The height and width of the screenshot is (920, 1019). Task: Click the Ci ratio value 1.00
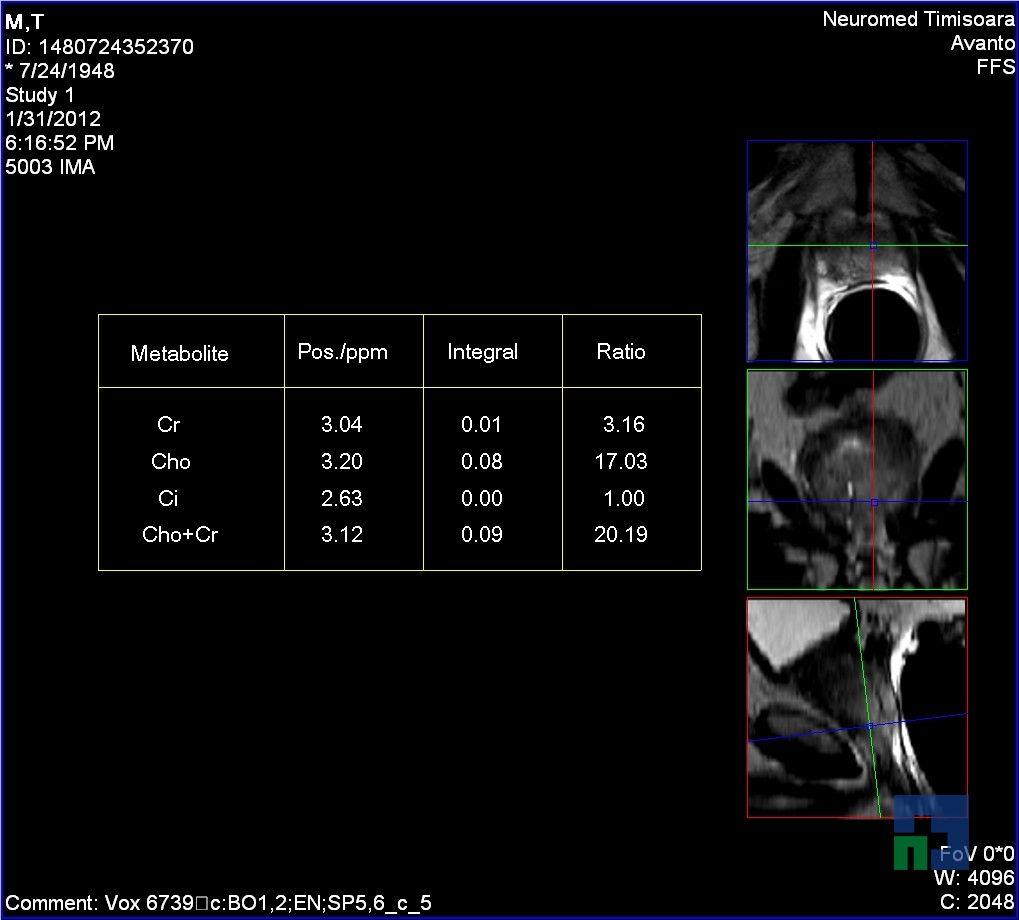(x=623, y=498)
